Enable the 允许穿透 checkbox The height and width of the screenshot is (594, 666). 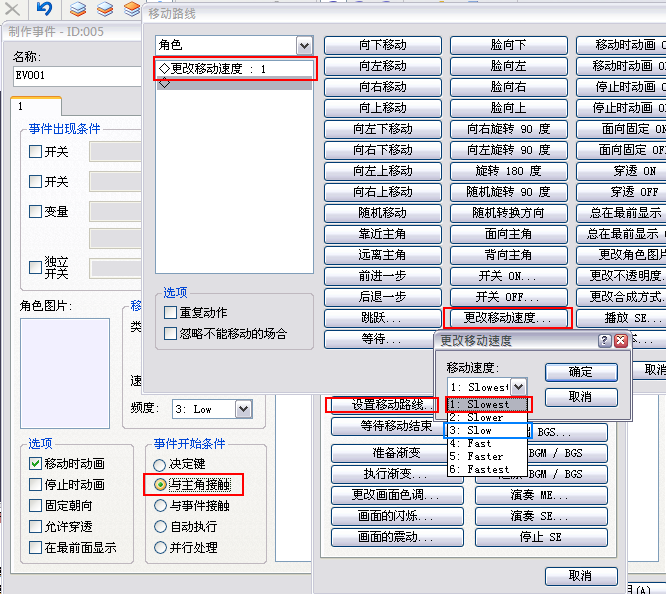[x=35, y=526]
